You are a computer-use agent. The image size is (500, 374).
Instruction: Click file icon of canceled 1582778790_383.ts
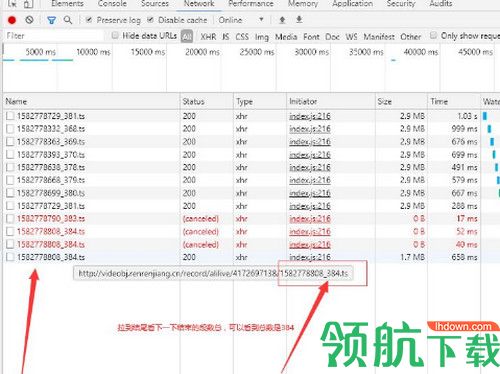click(x=10, y=219)
